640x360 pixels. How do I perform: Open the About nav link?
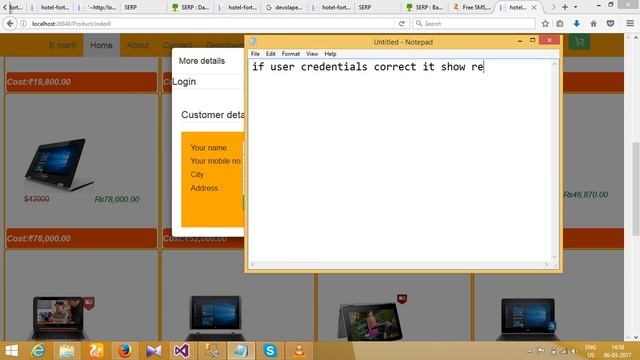tap(138, 45)
